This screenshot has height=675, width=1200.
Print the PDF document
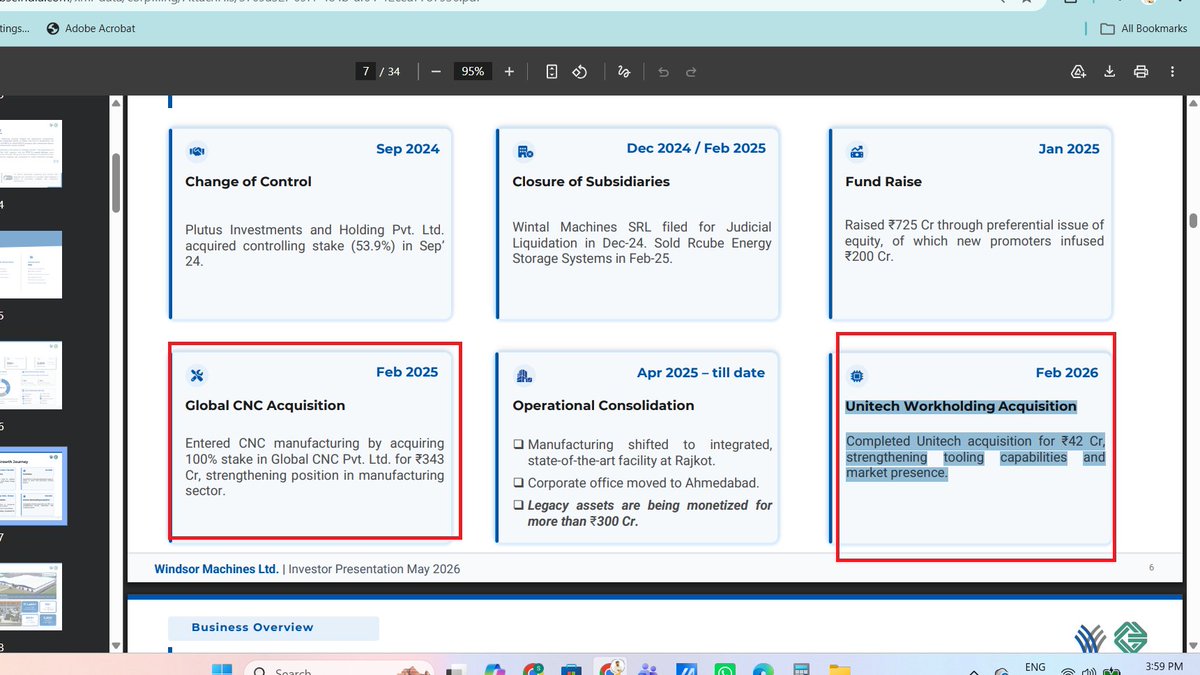[x=1141, y=72]
